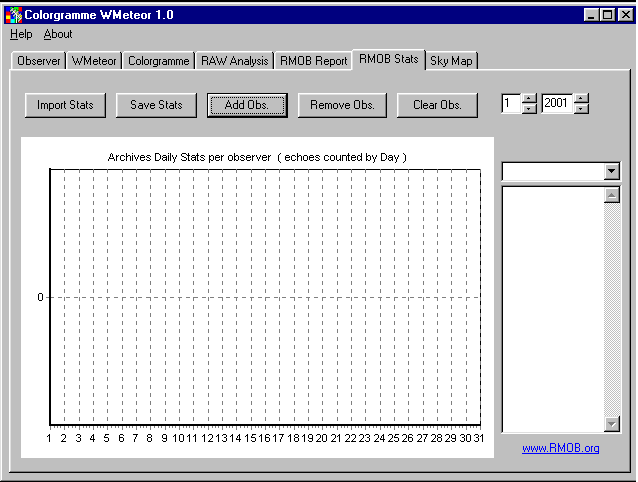Decrease the year with down spinner
This screenshot has height=482, width=638.
point(581,109)
